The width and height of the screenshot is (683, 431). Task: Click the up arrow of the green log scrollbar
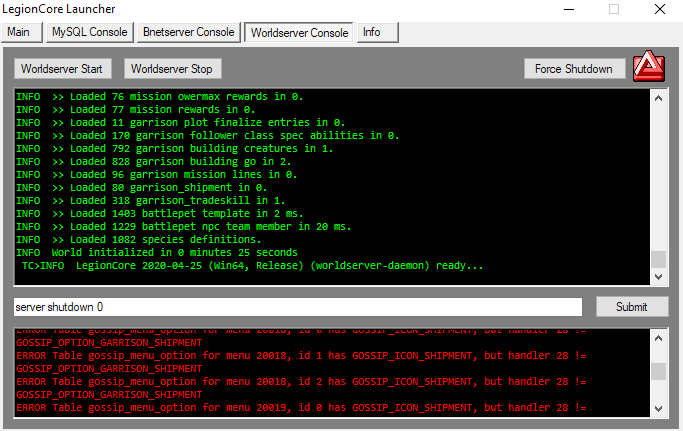point(659,98)
